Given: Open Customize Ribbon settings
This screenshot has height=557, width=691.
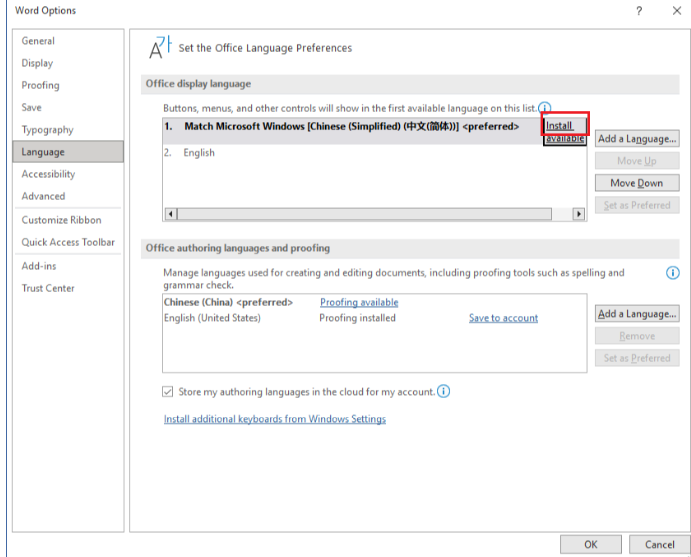Looking at the screenshot, I should click(x=62, y=220).
